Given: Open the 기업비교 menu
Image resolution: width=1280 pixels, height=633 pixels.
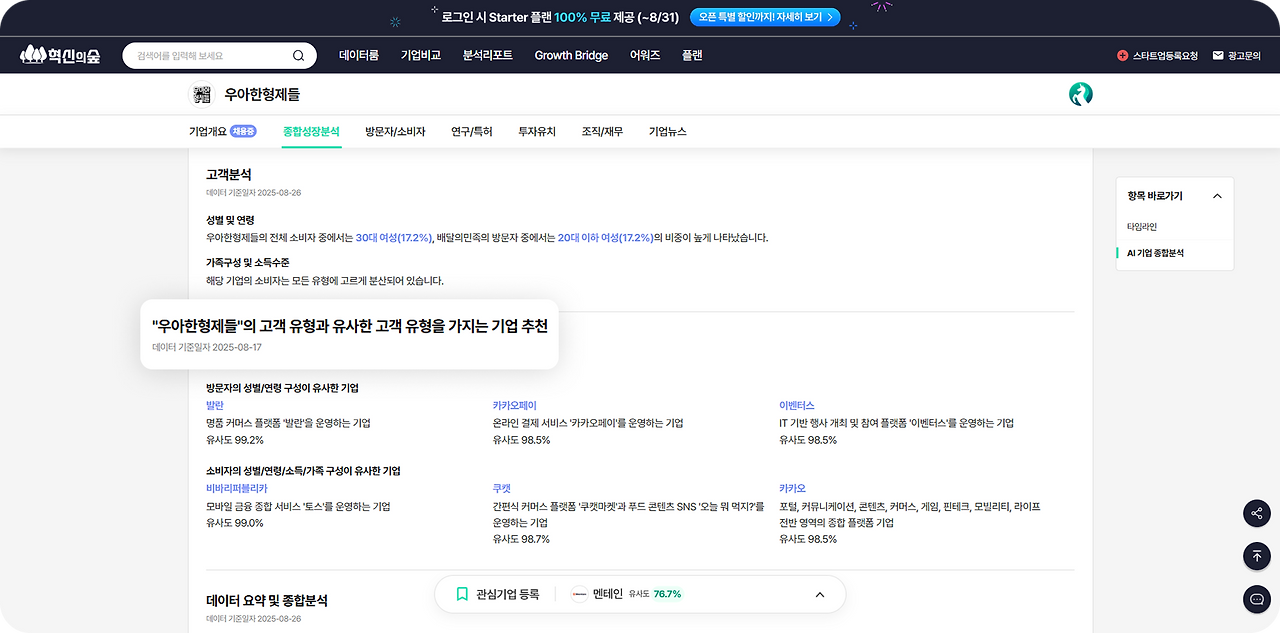Looking at the screenshot, I should click(x=421, y=55).
